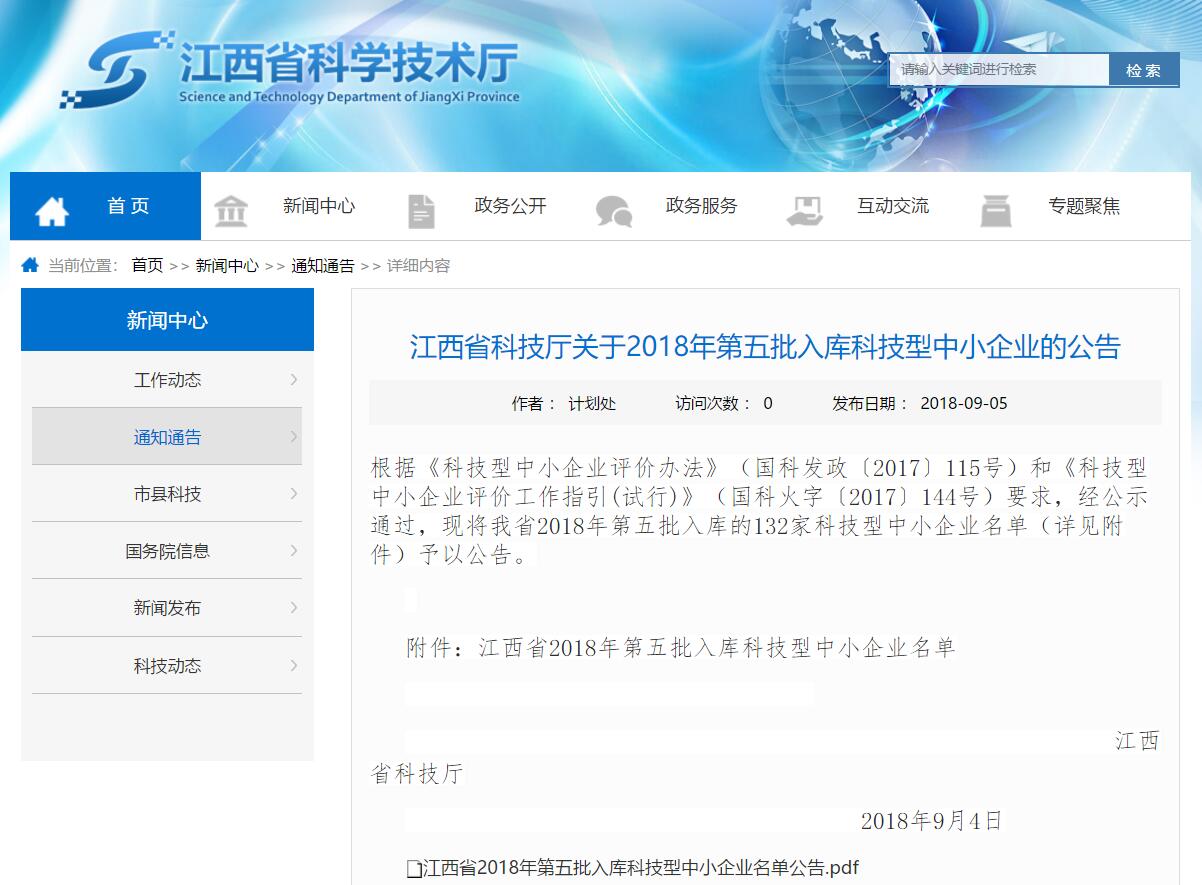The width and height of the screenshot is (1202, 885).
Task: Click the 附件 line listing the enterprise roster
Action: 681,647
